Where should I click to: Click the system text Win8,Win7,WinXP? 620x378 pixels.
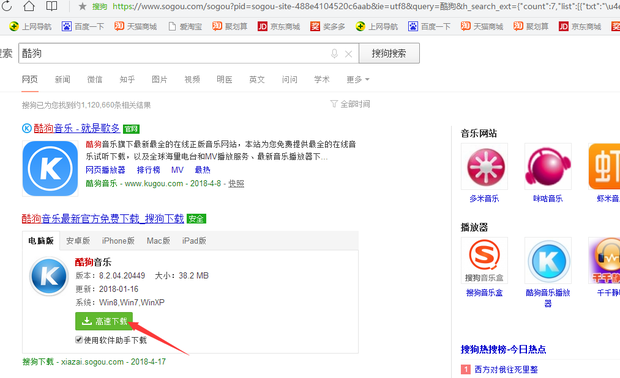(x=132, y=302)
